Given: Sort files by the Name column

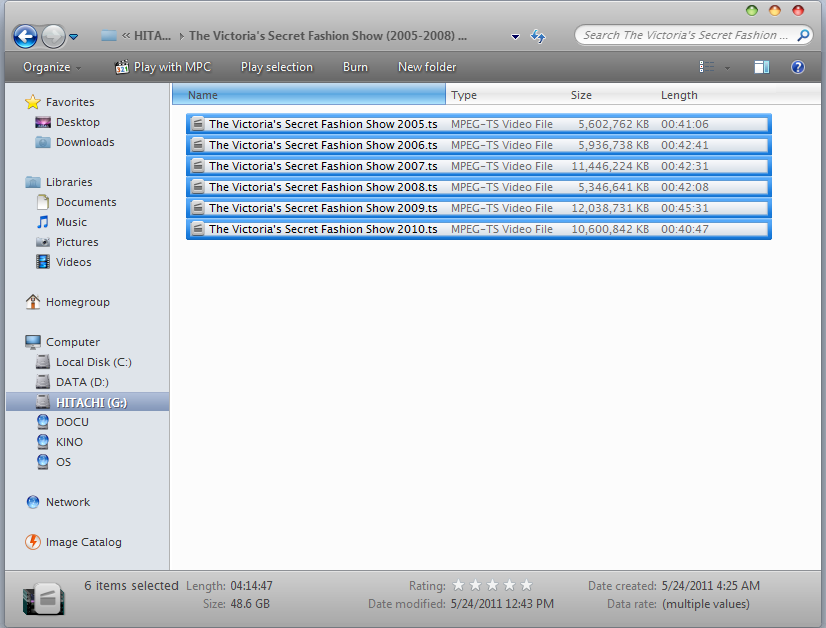Looking at the screenshot, I should click(309, 95).
